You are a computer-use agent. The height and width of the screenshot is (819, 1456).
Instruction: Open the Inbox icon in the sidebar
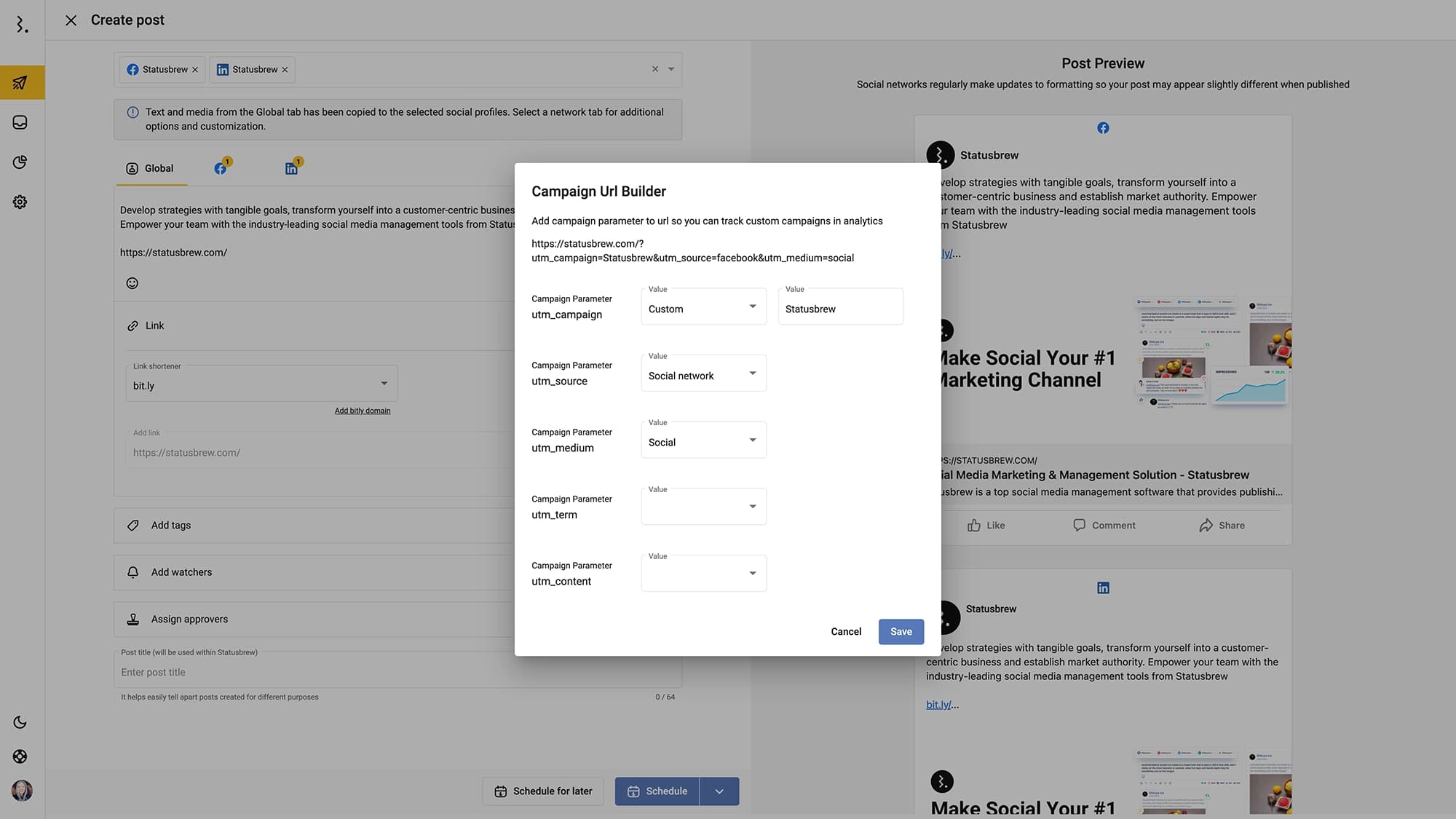pyautogui.click(x=20, y=122)
